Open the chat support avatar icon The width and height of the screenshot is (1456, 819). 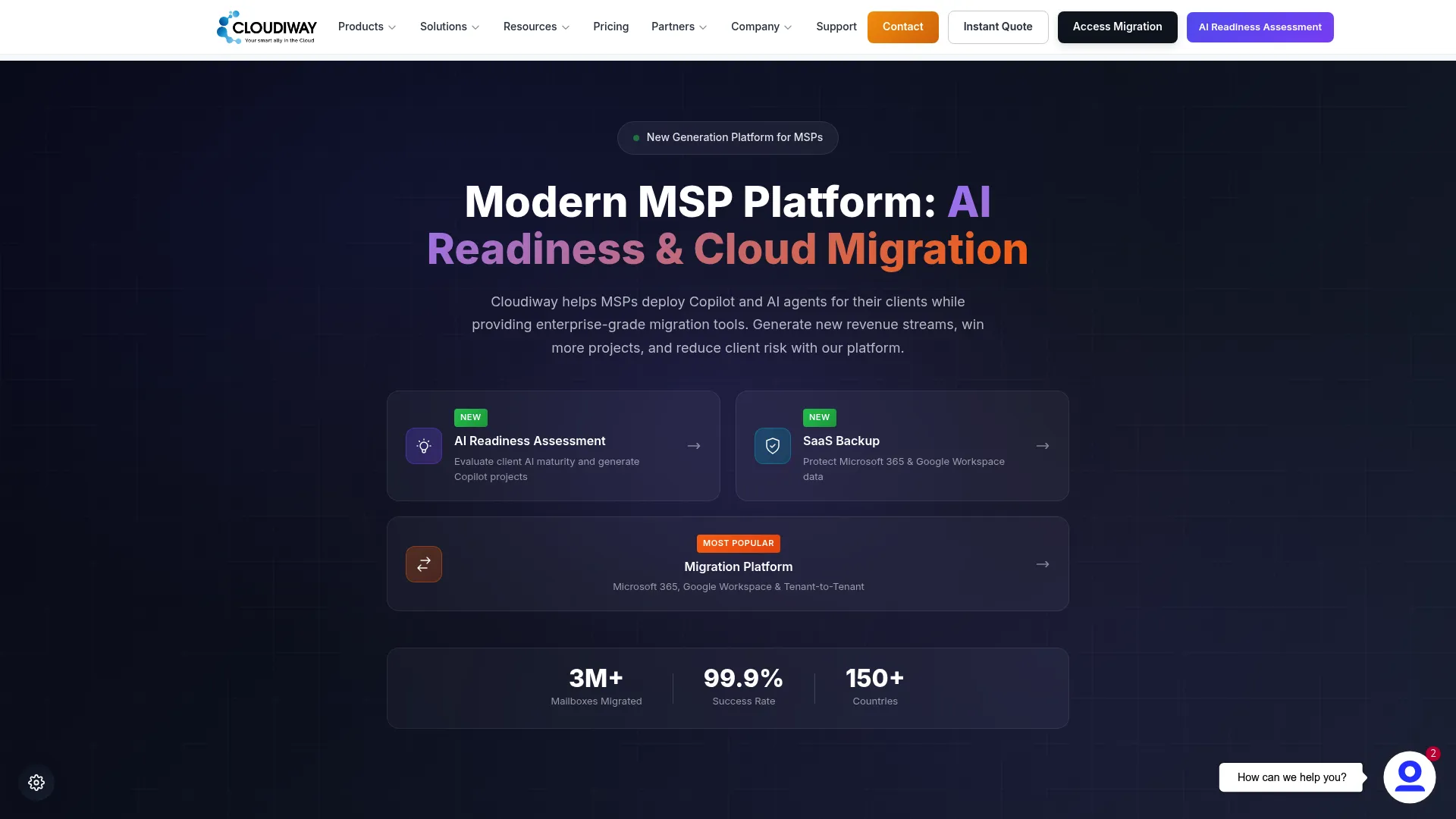click(x=1409, y=777)
